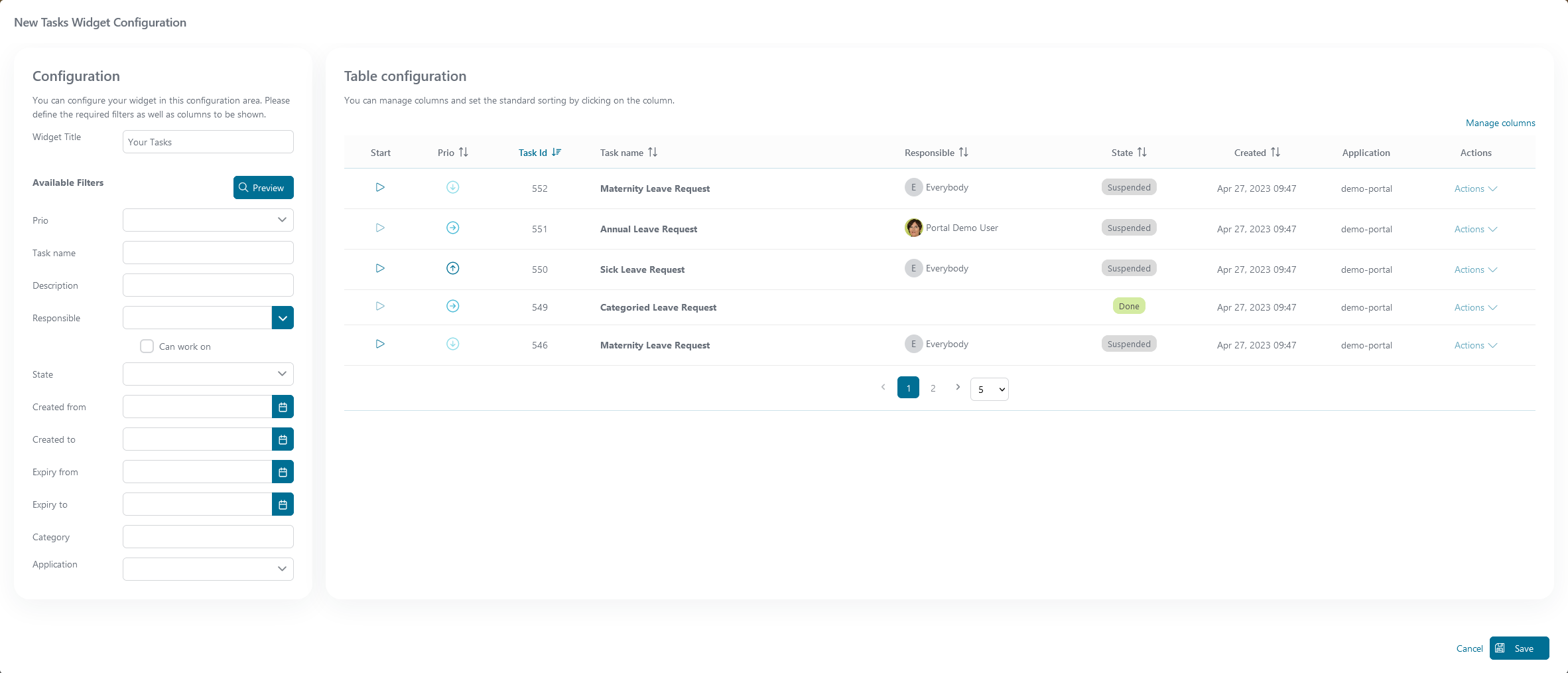Sort table by Prio column
Image resolution: width=1568 pixels, height=673 pixels.
[464, 152]
